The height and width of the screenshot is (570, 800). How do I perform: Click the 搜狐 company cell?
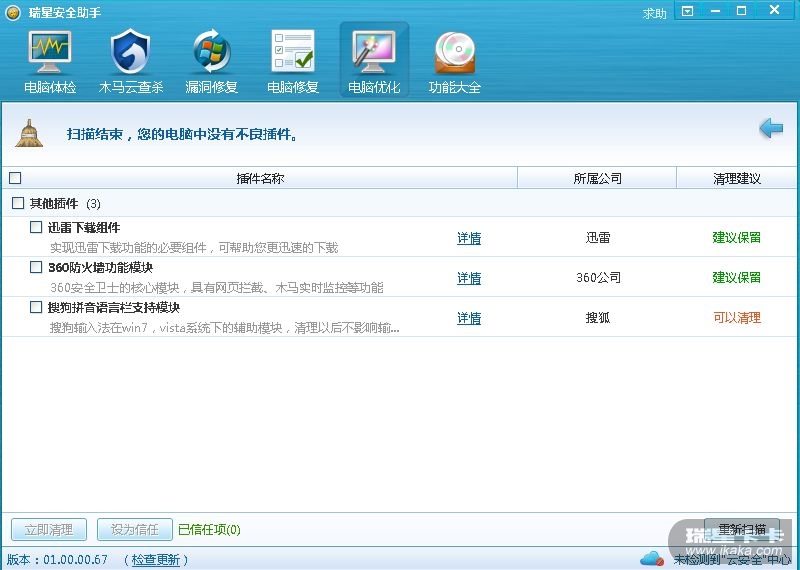[x=598, y=317]
